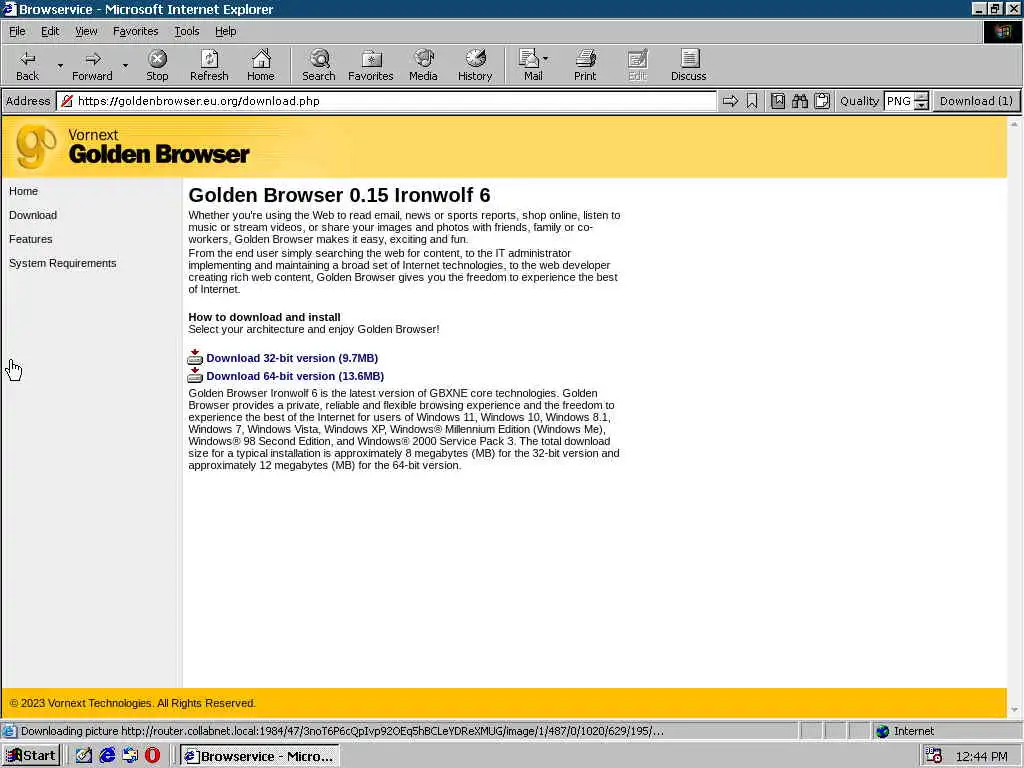Open the View menu
Screen dimensions: 1024x768
(86, 31)
